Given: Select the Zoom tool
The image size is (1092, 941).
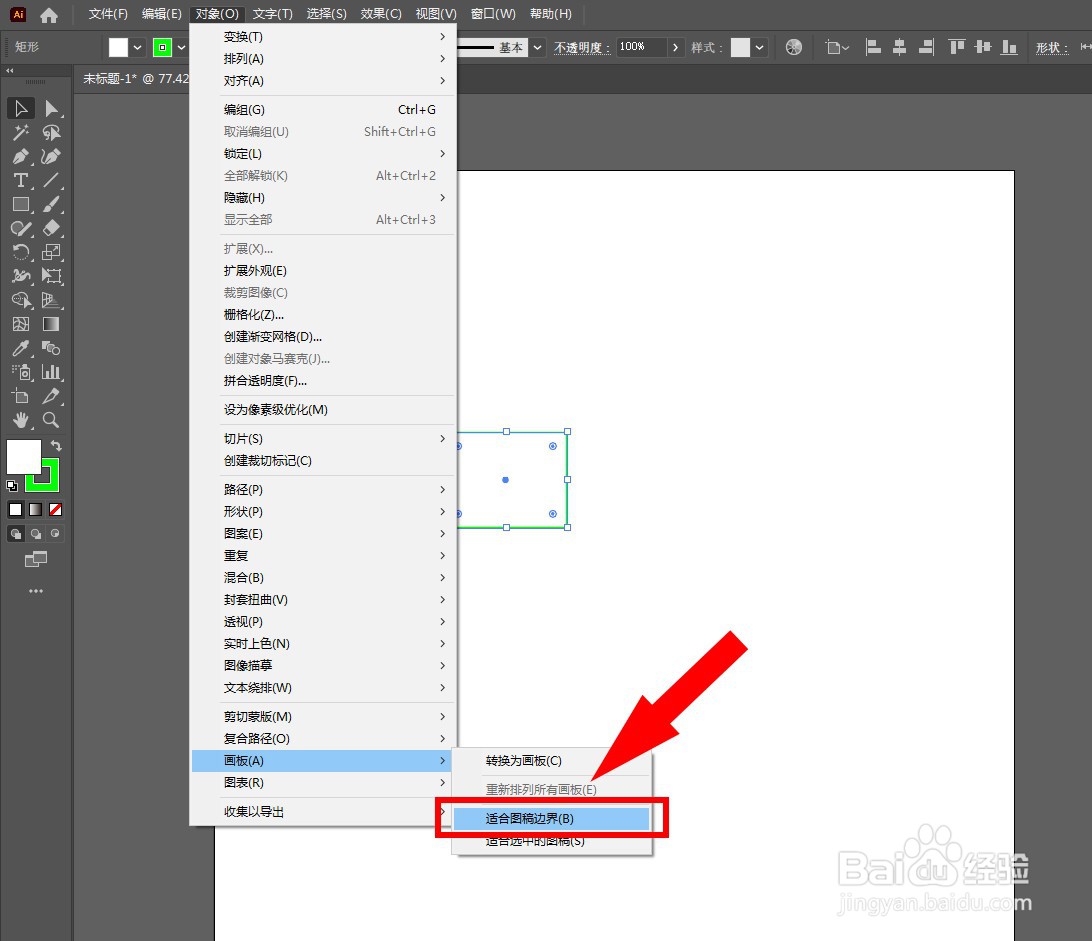Looking at the screenshot, I should [x=52, y=420].
